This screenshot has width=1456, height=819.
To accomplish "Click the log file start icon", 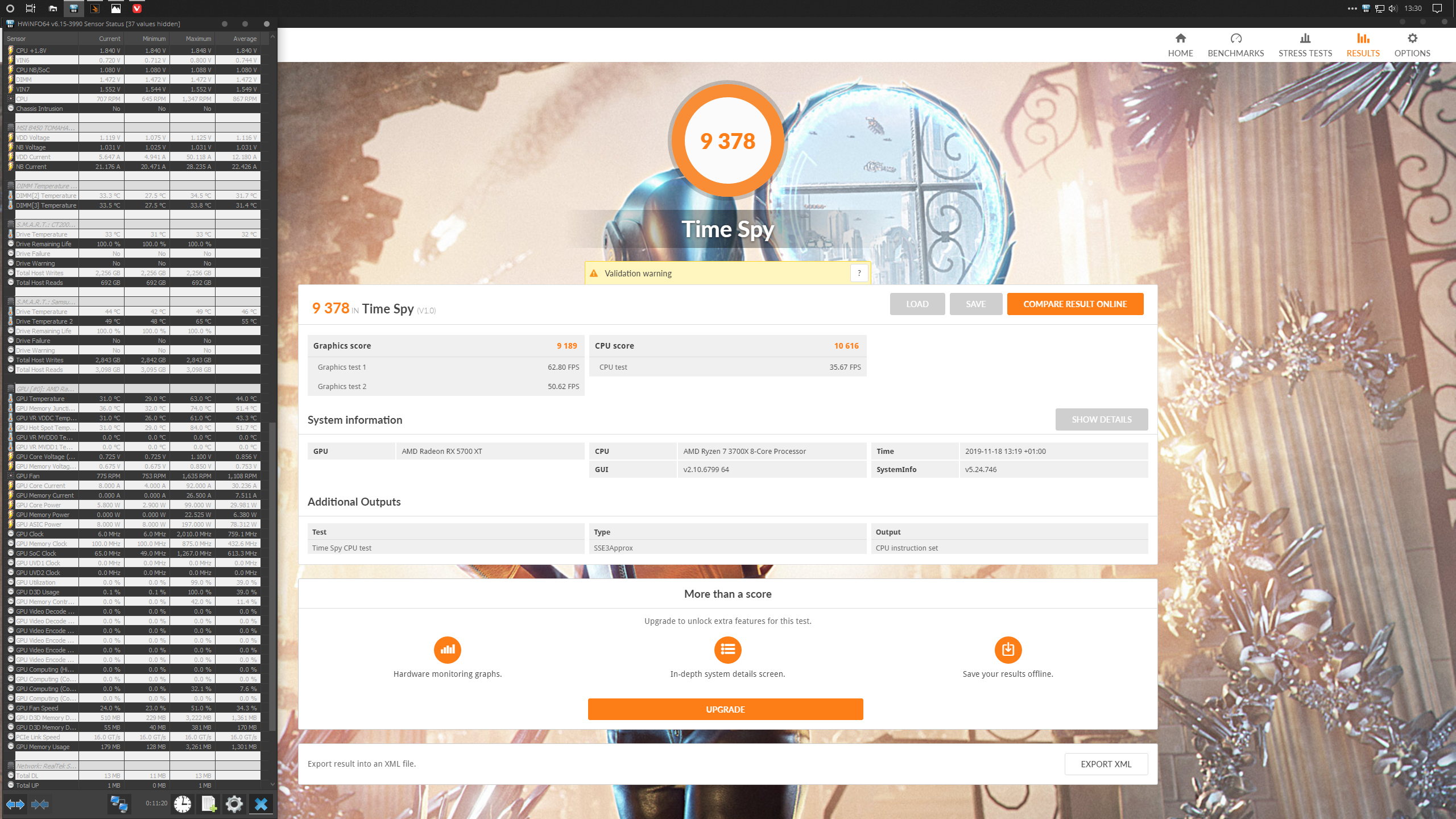I will [x=209, y=804].
